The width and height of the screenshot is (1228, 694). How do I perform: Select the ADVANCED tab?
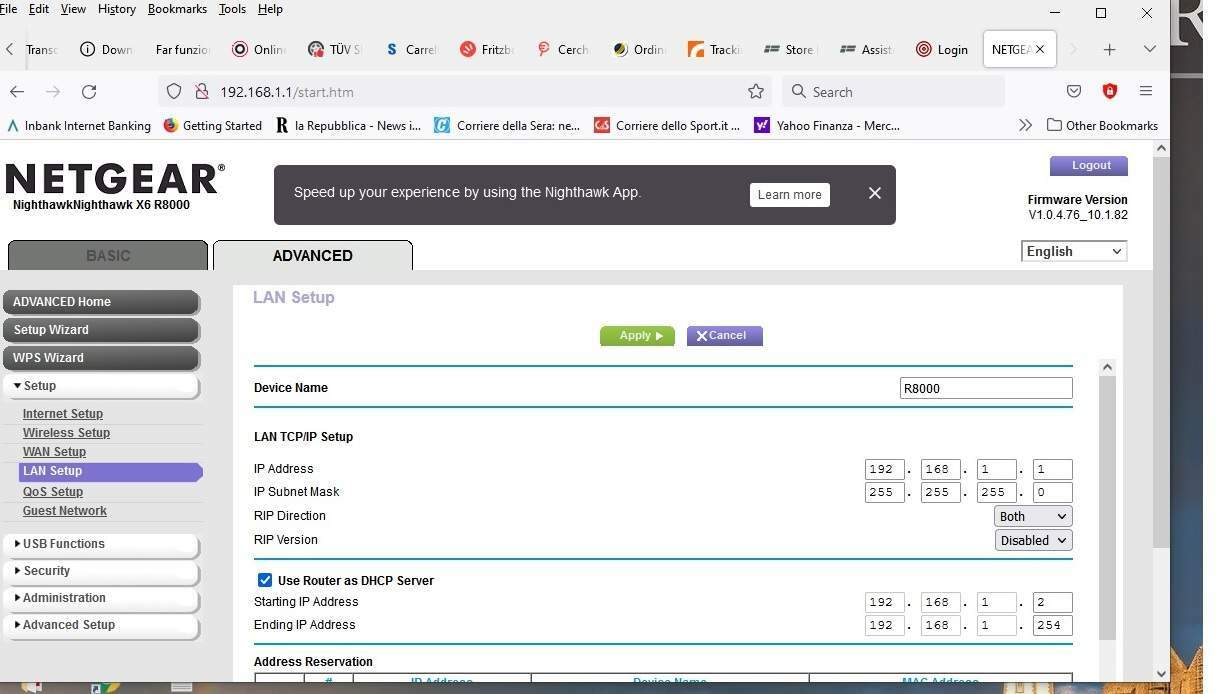(x=313, y=255)
